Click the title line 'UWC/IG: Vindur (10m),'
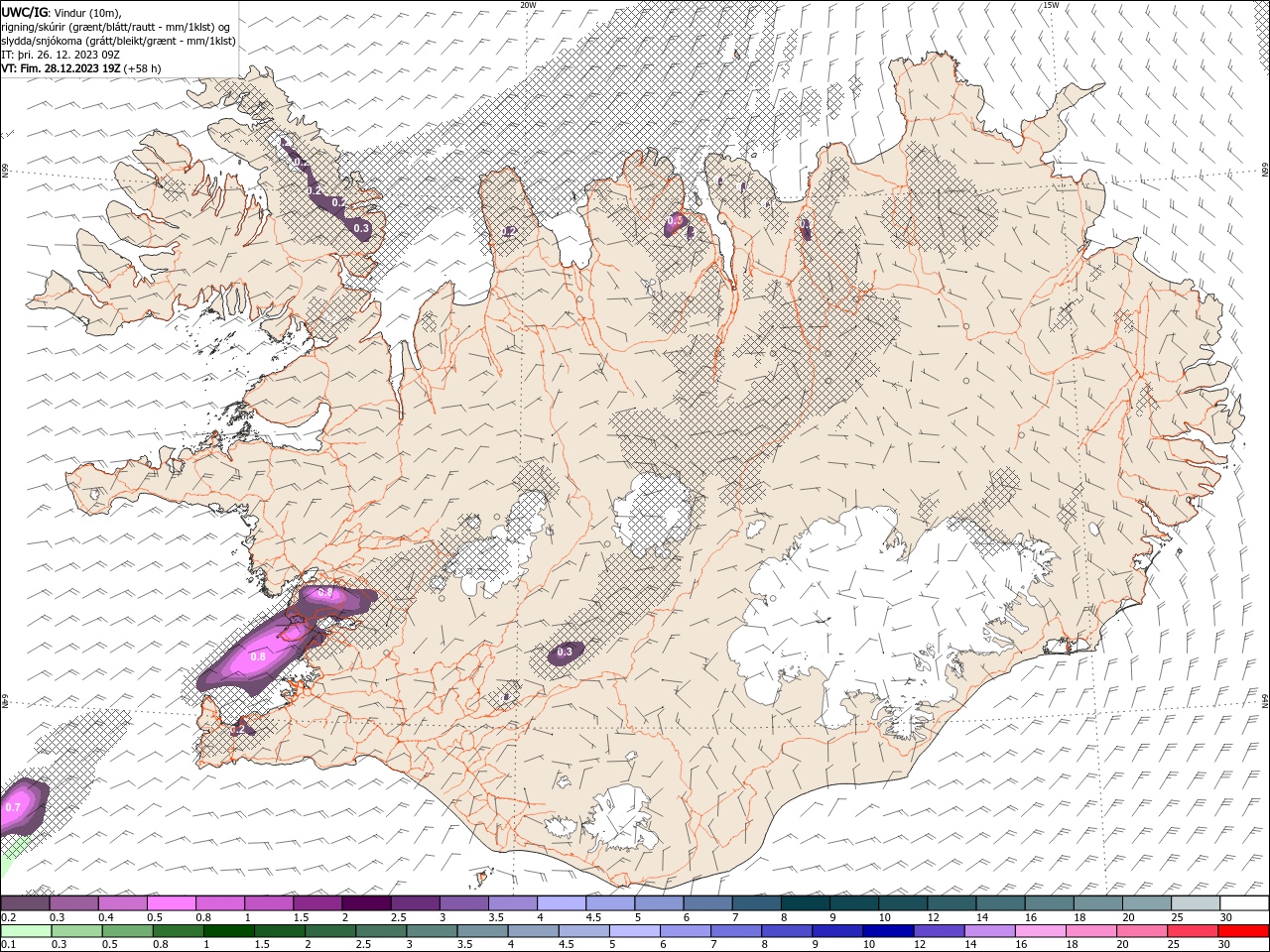This screenshot has width=1270, height=952. click(62, 11)
